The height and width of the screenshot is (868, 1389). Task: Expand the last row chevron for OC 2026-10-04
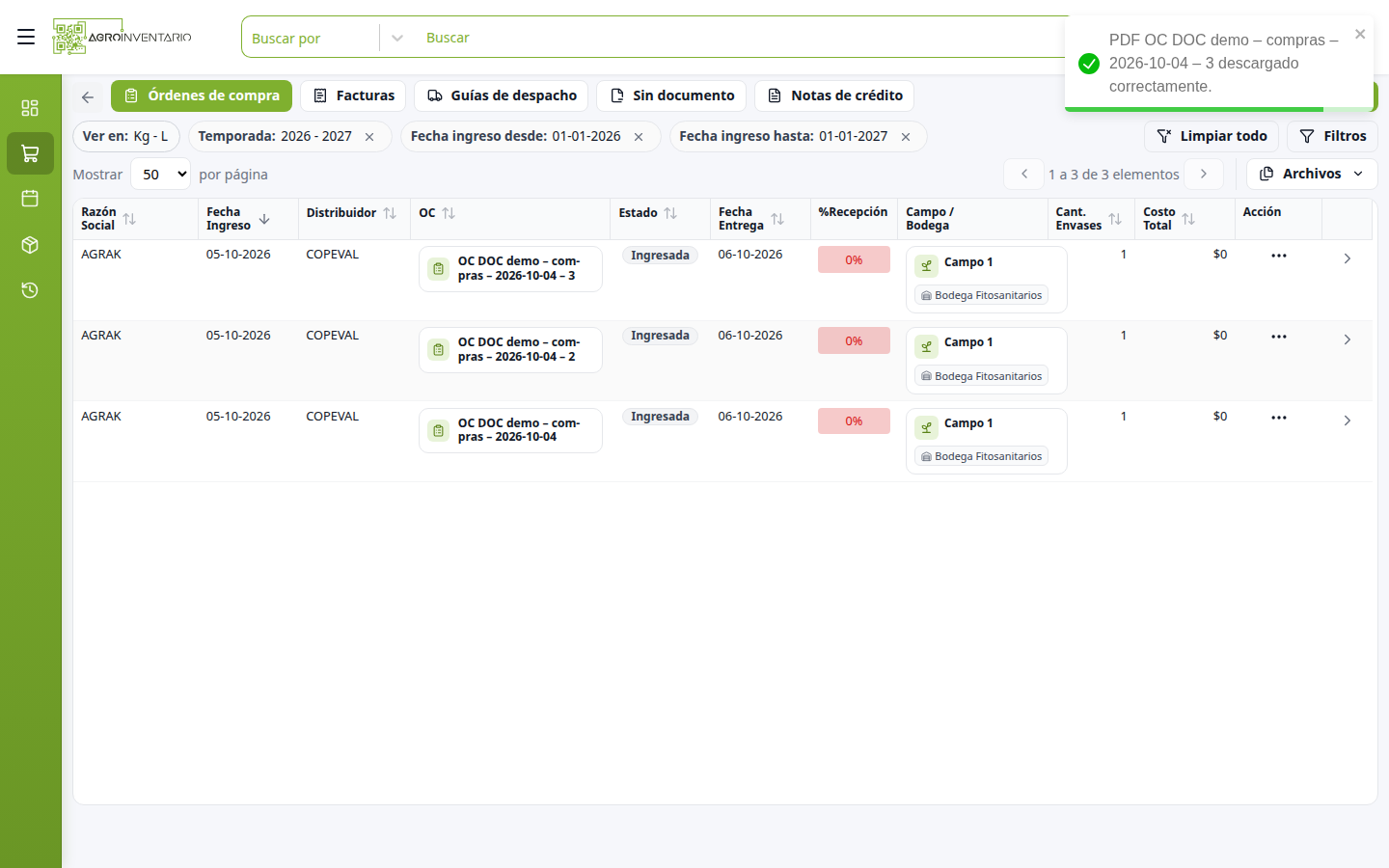coord(1348,420)
